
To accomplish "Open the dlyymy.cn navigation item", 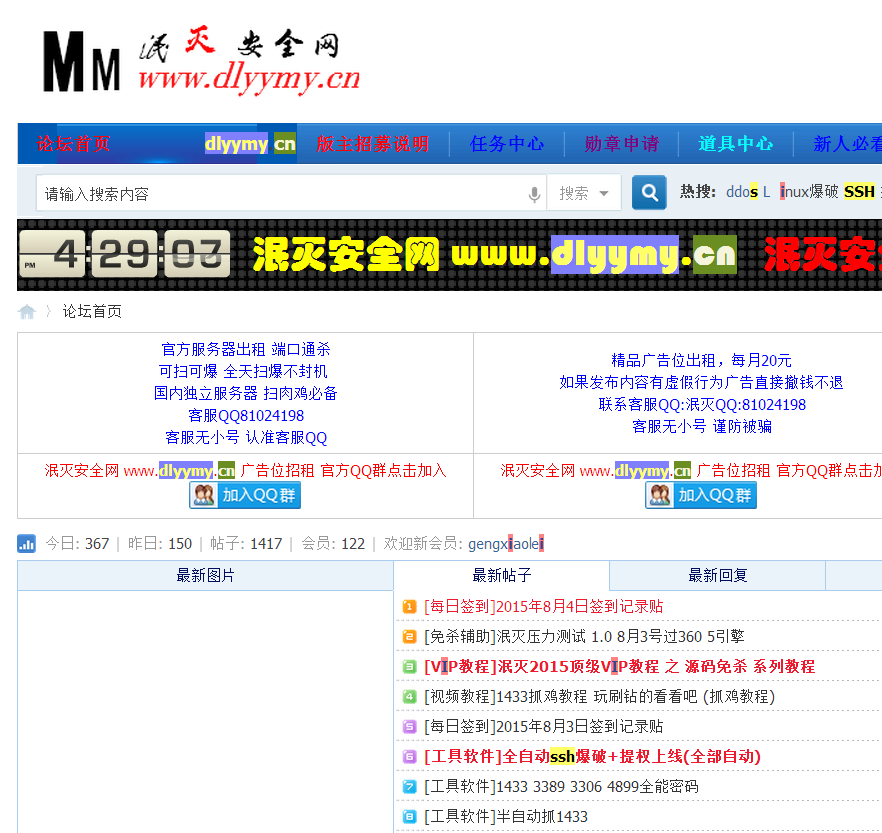I will pyautogui.click(x=250, y=144).
